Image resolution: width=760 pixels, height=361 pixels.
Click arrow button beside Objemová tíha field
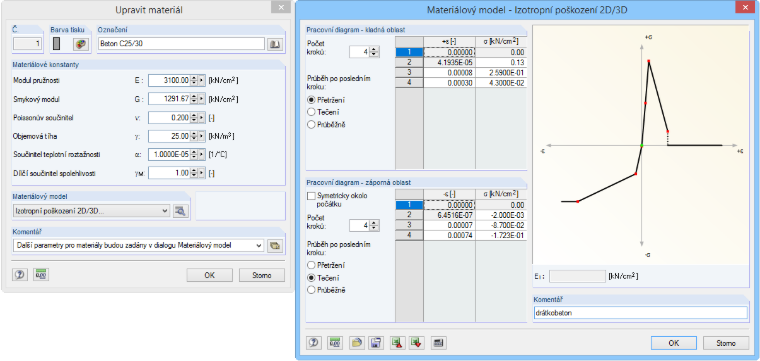(x=202, y=136)
